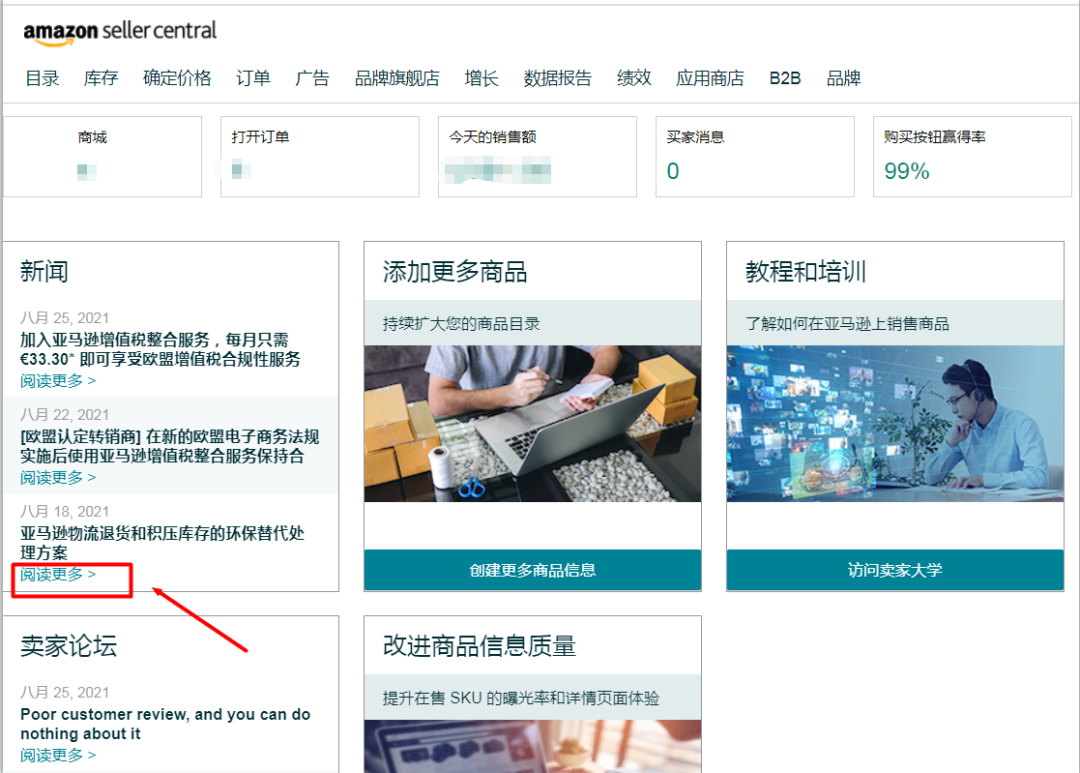Select the 打开订单 summary card
The image size is (1080, 773).
click(320, 156)
